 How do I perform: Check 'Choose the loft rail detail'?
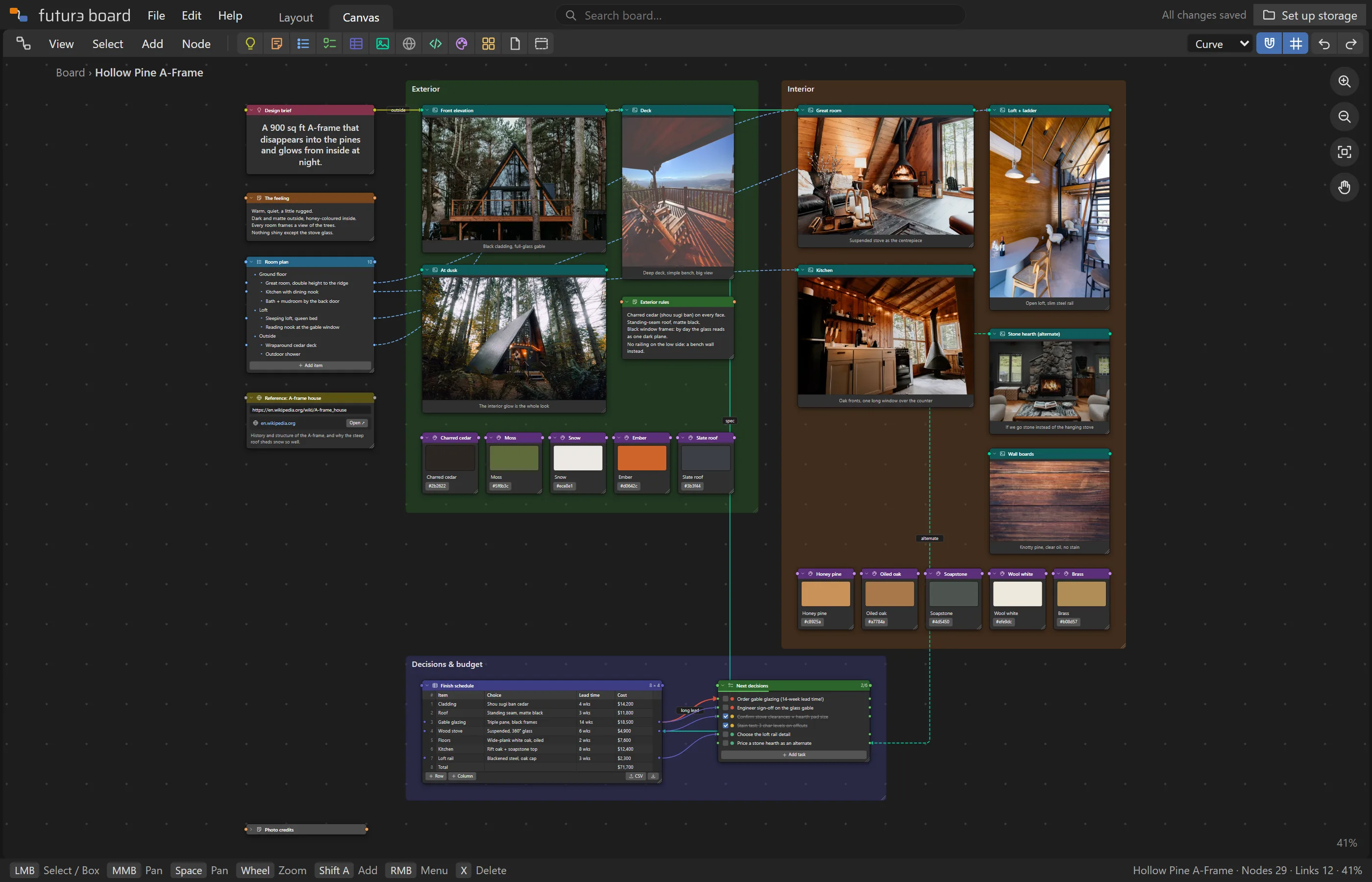point(726,734)
